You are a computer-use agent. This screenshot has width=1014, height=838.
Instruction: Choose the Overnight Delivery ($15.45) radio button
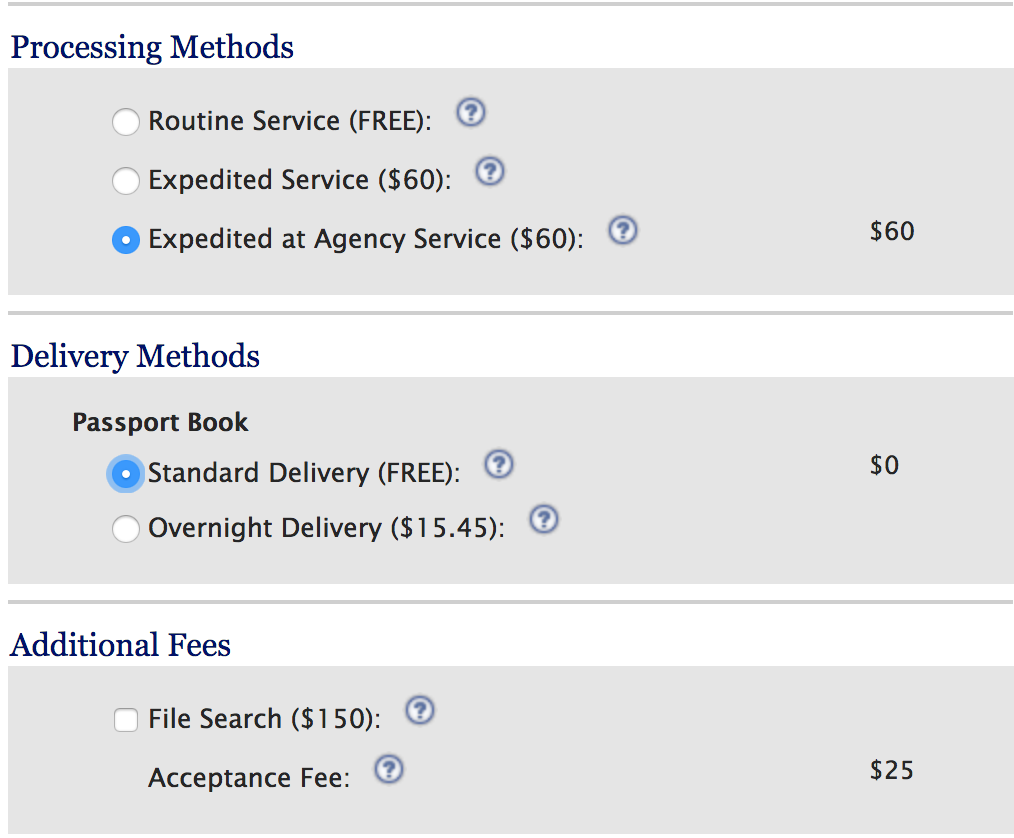click(125, 528)
